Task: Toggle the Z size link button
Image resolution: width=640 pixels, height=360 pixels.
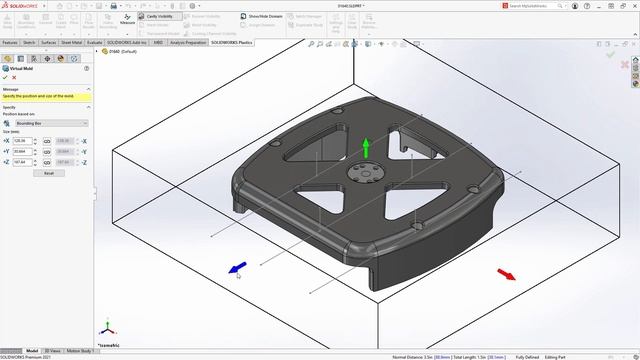Action: point(47,162)
